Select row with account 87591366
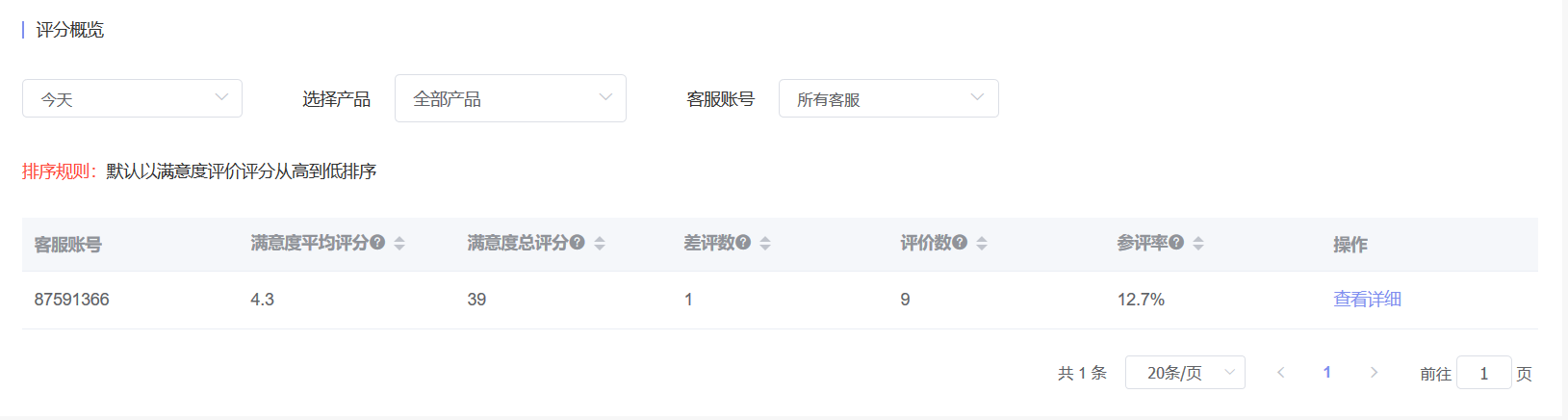Screen dimensions: 1568x420 coord(780,300)
